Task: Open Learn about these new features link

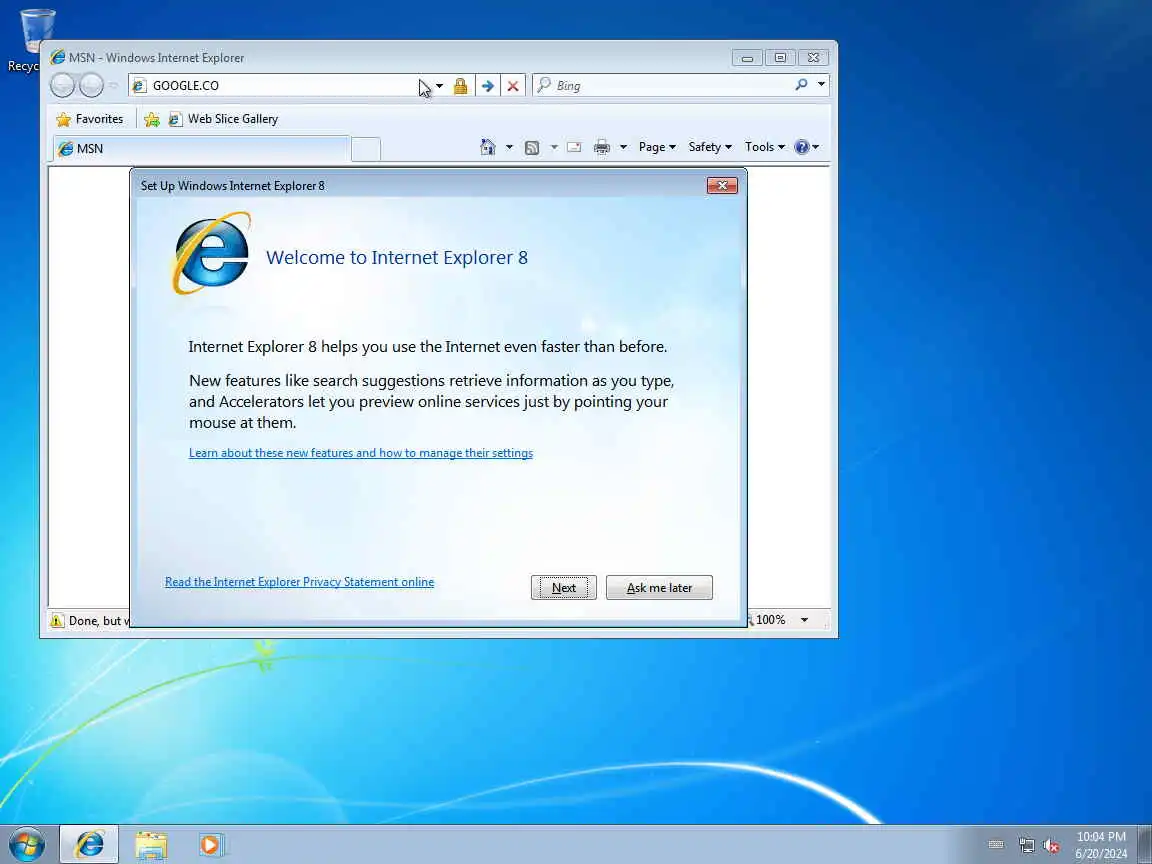Action: [x=361, y=453]
